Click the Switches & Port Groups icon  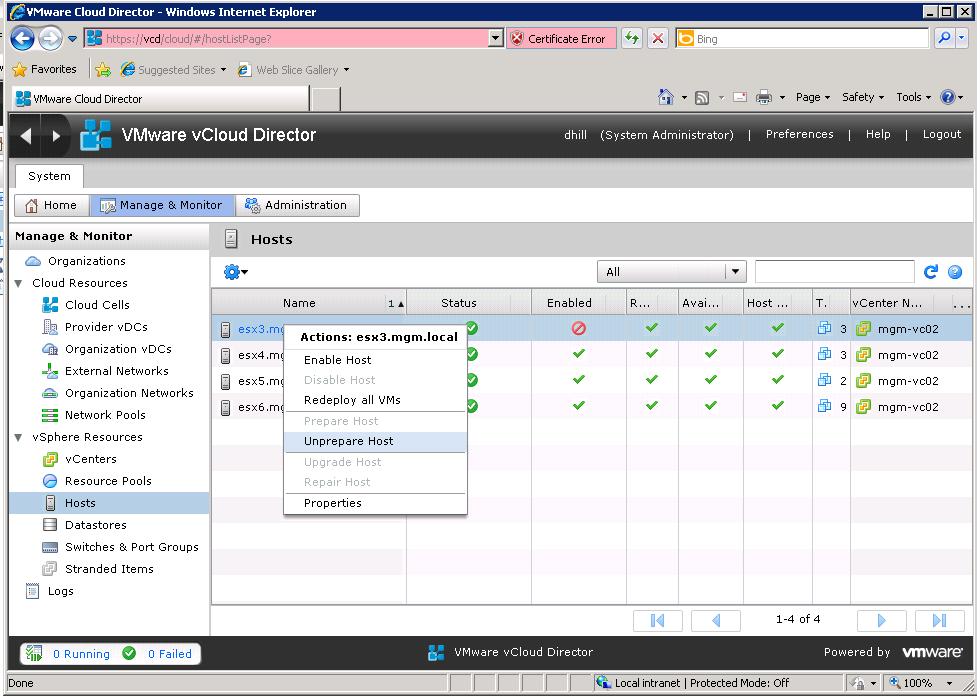[50, 547]
